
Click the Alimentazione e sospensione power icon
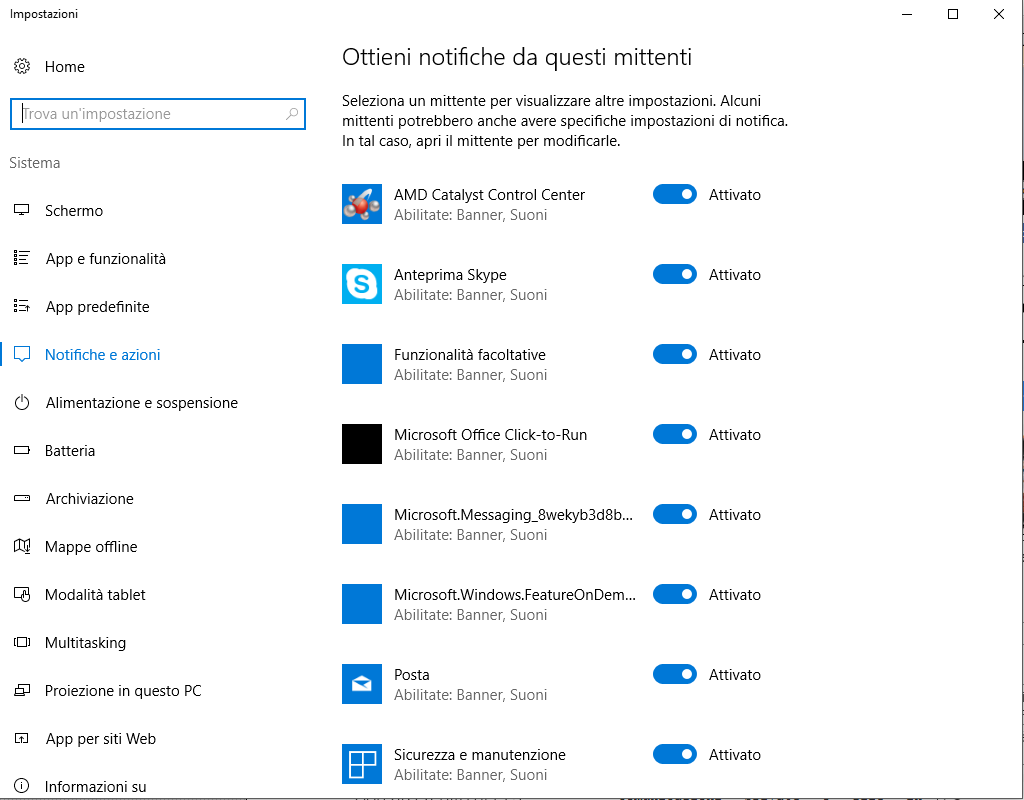pyautogui.click(x=22, y=402)
